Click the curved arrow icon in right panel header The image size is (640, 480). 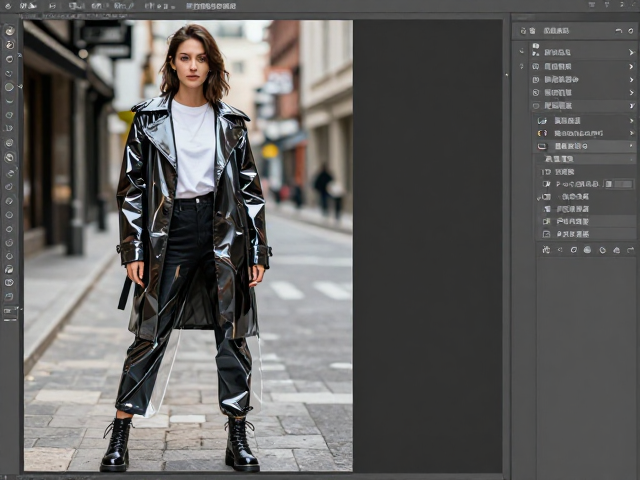pos(619,31)
